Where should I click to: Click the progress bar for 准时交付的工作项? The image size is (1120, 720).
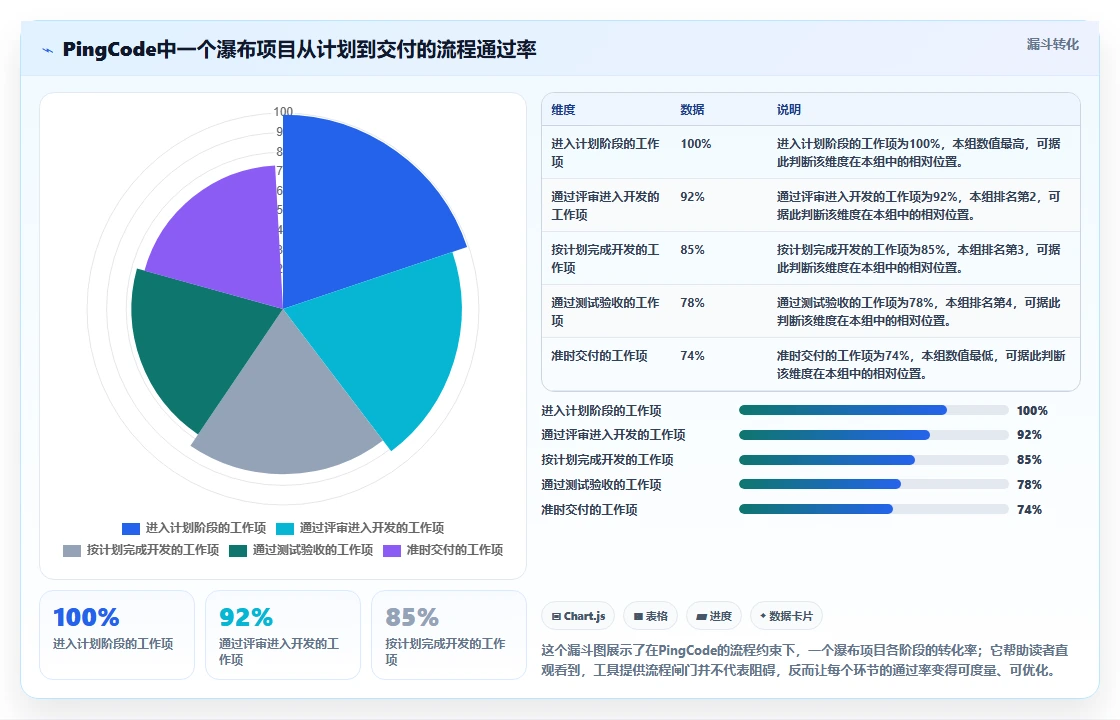pyautogui.click(x=874, y=509)
